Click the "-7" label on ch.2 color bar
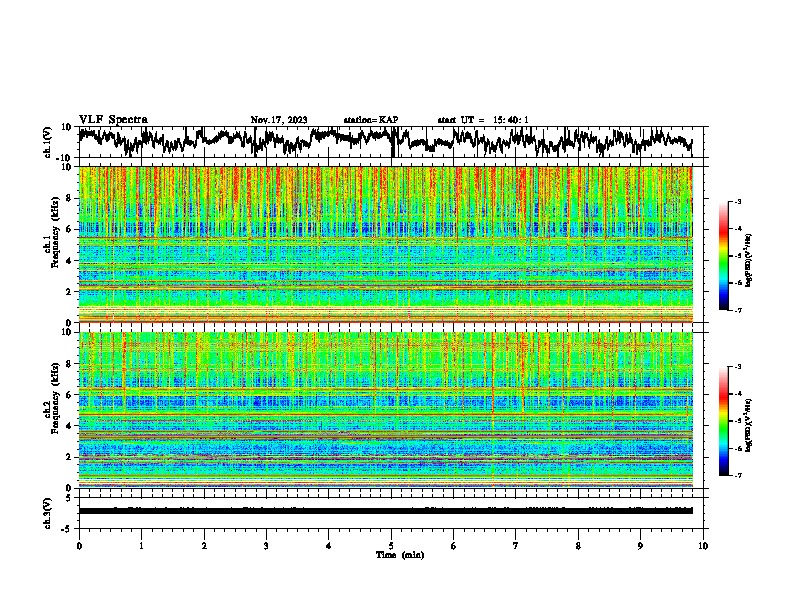The width and height of the screenshot is (792, 612). pos(737,475)
